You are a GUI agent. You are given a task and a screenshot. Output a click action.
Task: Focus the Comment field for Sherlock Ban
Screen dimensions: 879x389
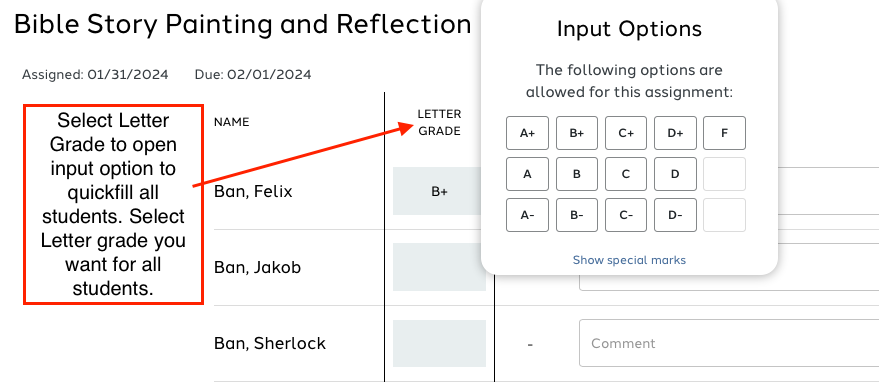[x=729, y=343]
